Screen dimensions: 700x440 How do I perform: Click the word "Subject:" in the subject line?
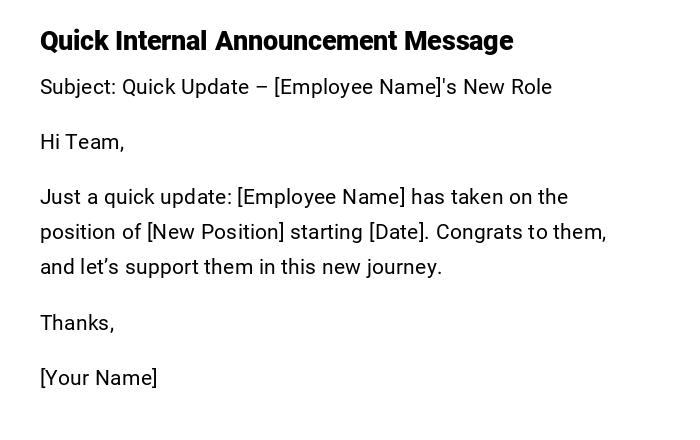[x=78, y=87]
